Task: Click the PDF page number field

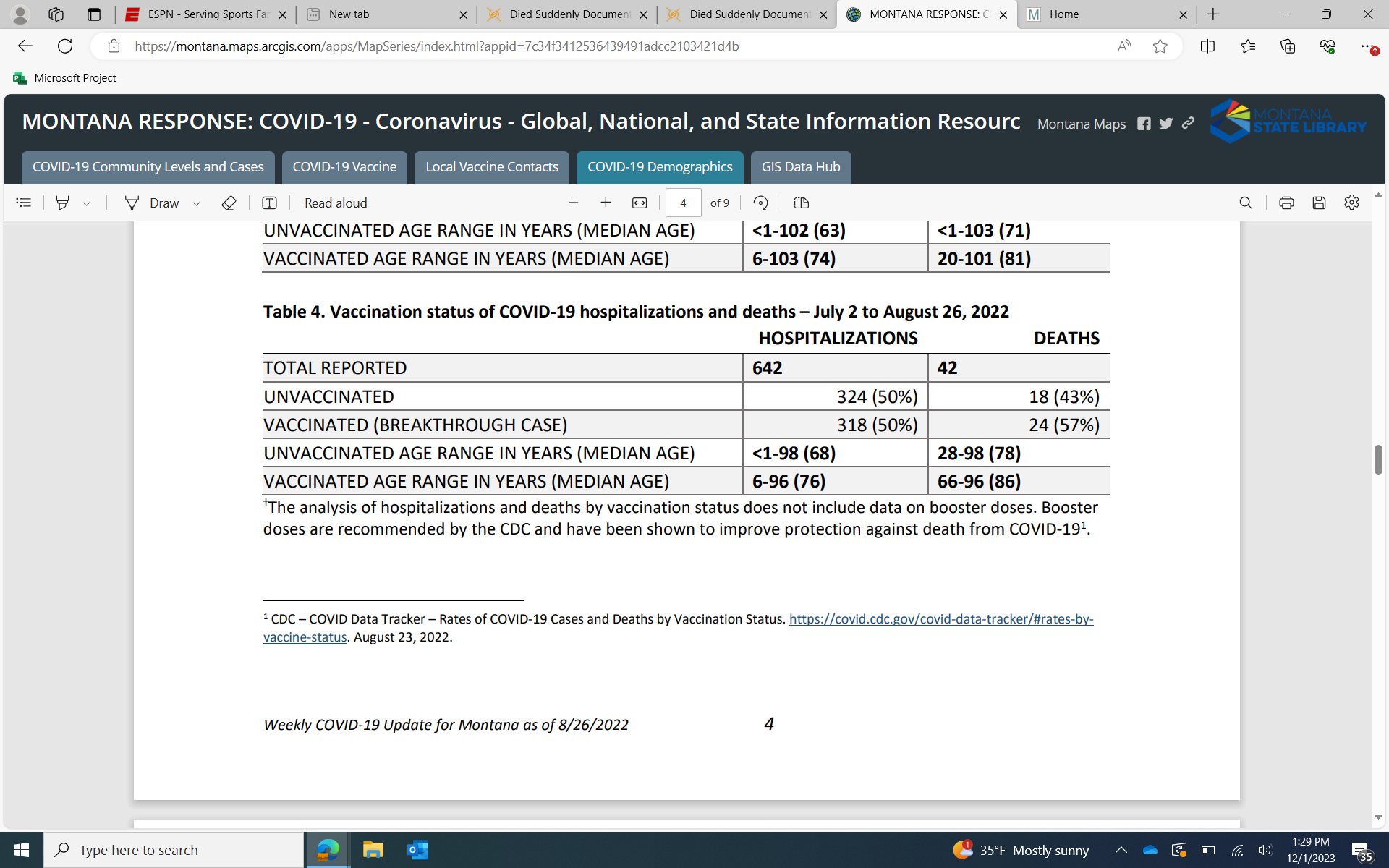Action: [x=683, y=203]
